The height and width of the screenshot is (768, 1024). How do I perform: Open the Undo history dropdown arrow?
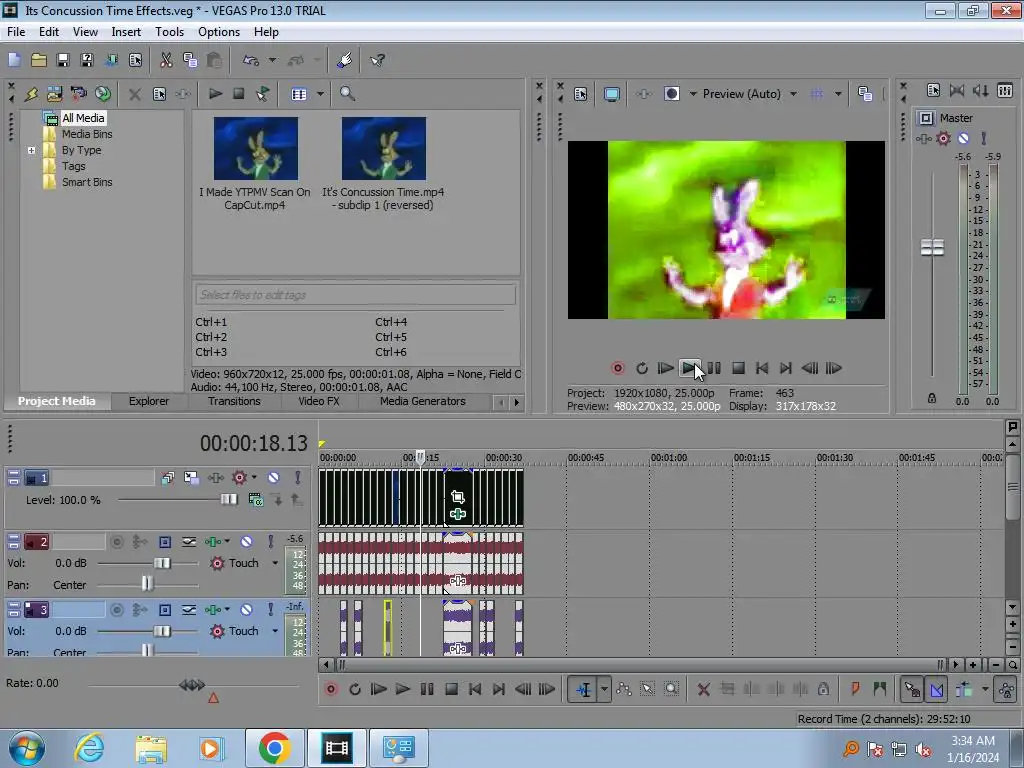tap(272, 60)
